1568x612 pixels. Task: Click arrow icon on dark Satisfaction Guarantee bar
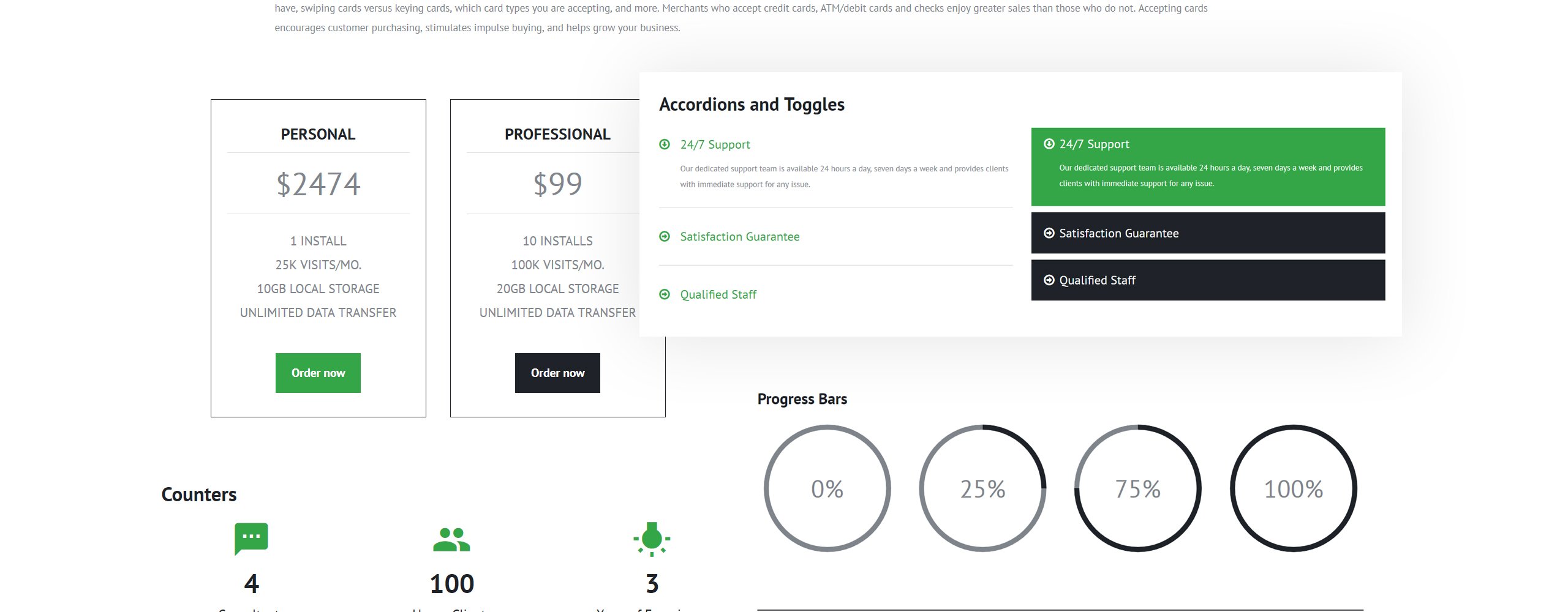[1049, 233]
